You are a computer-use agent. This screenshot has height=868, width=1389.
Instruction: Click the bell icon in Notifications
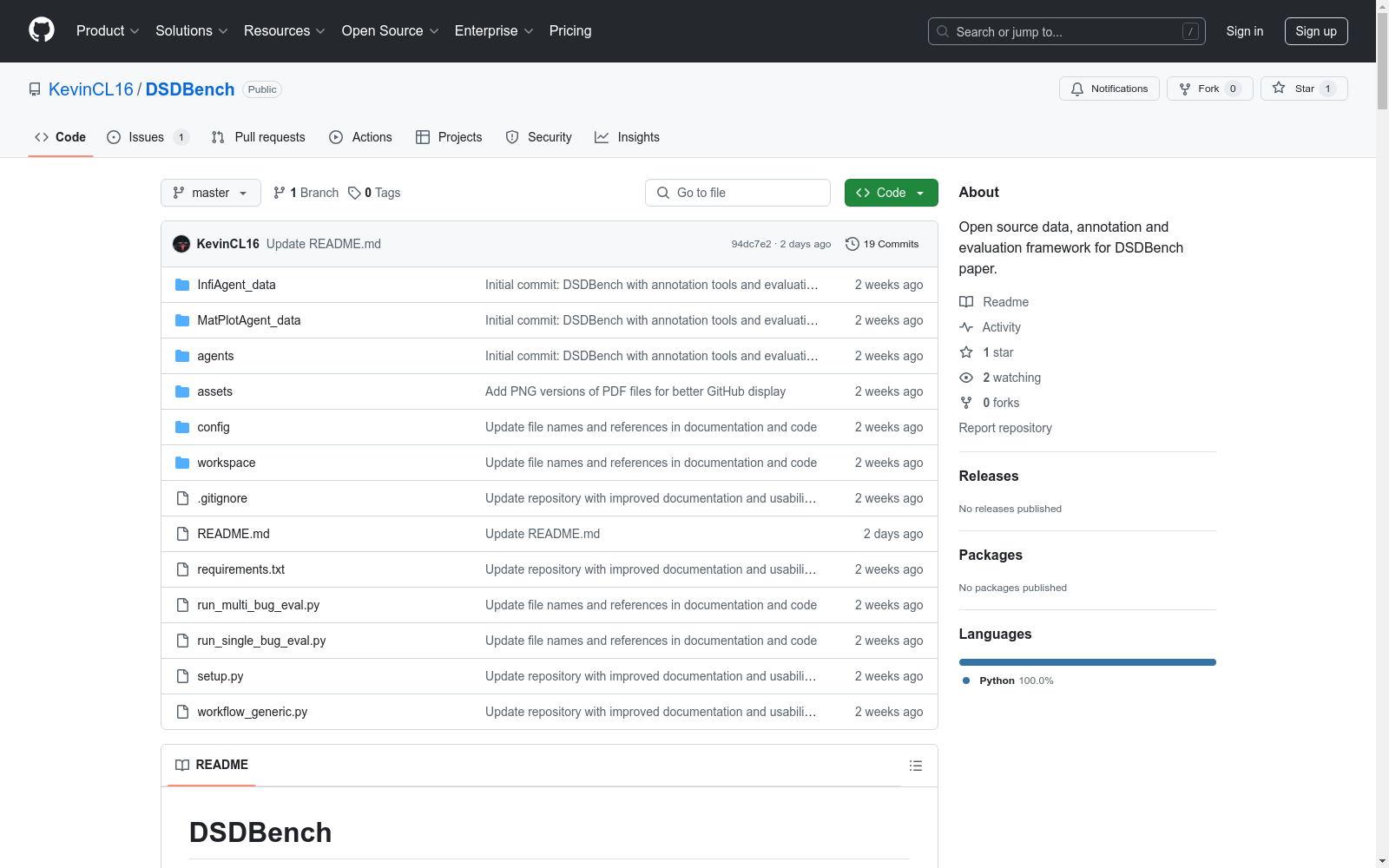pos(1077,89)
